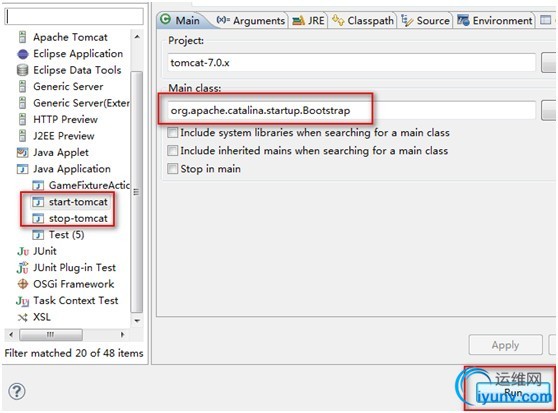The width and height of the screenshot is (558, 413).
Task: Click the Test (5) config icon
Action: (38, 234)
